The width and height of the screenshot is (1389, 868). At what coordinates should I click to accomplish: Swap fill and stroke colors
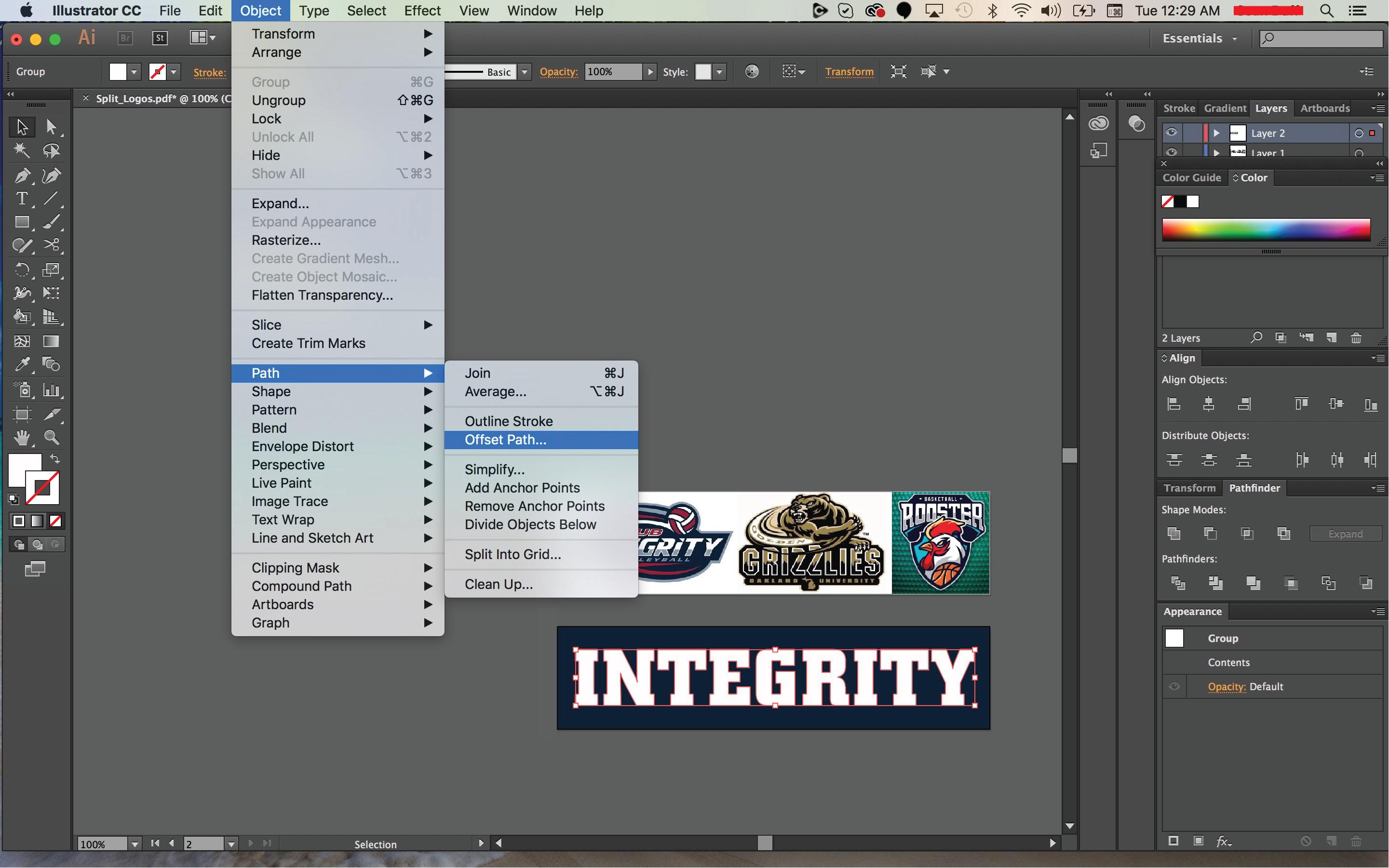[55, 459]
